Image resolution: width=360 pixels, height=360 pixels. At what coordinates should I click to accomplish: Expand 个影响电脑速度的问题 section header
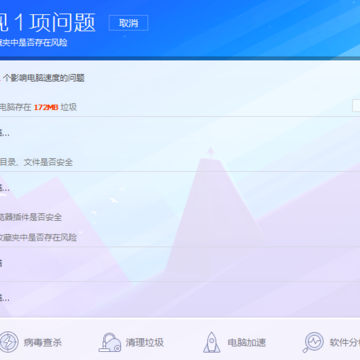tap(42, 78)
